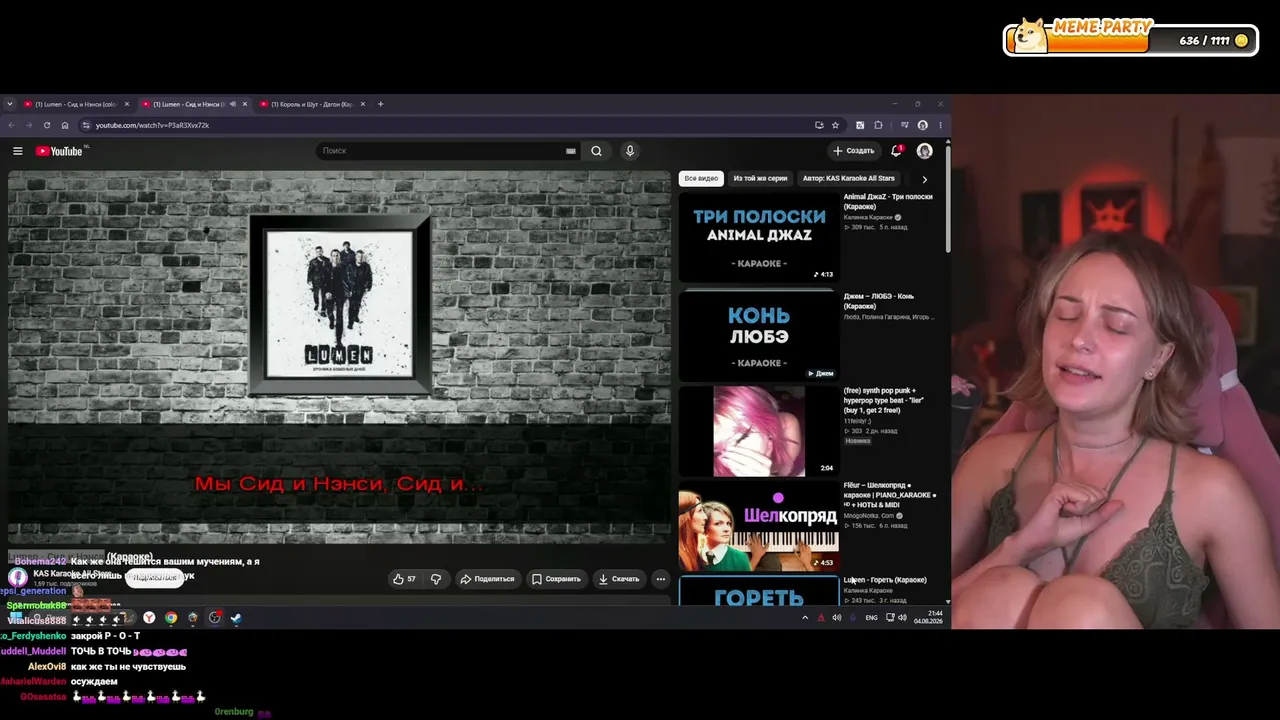
Task: Open the 'Три полоски' Animal ДжаZ thumbnail
Action: click(759, 237)
